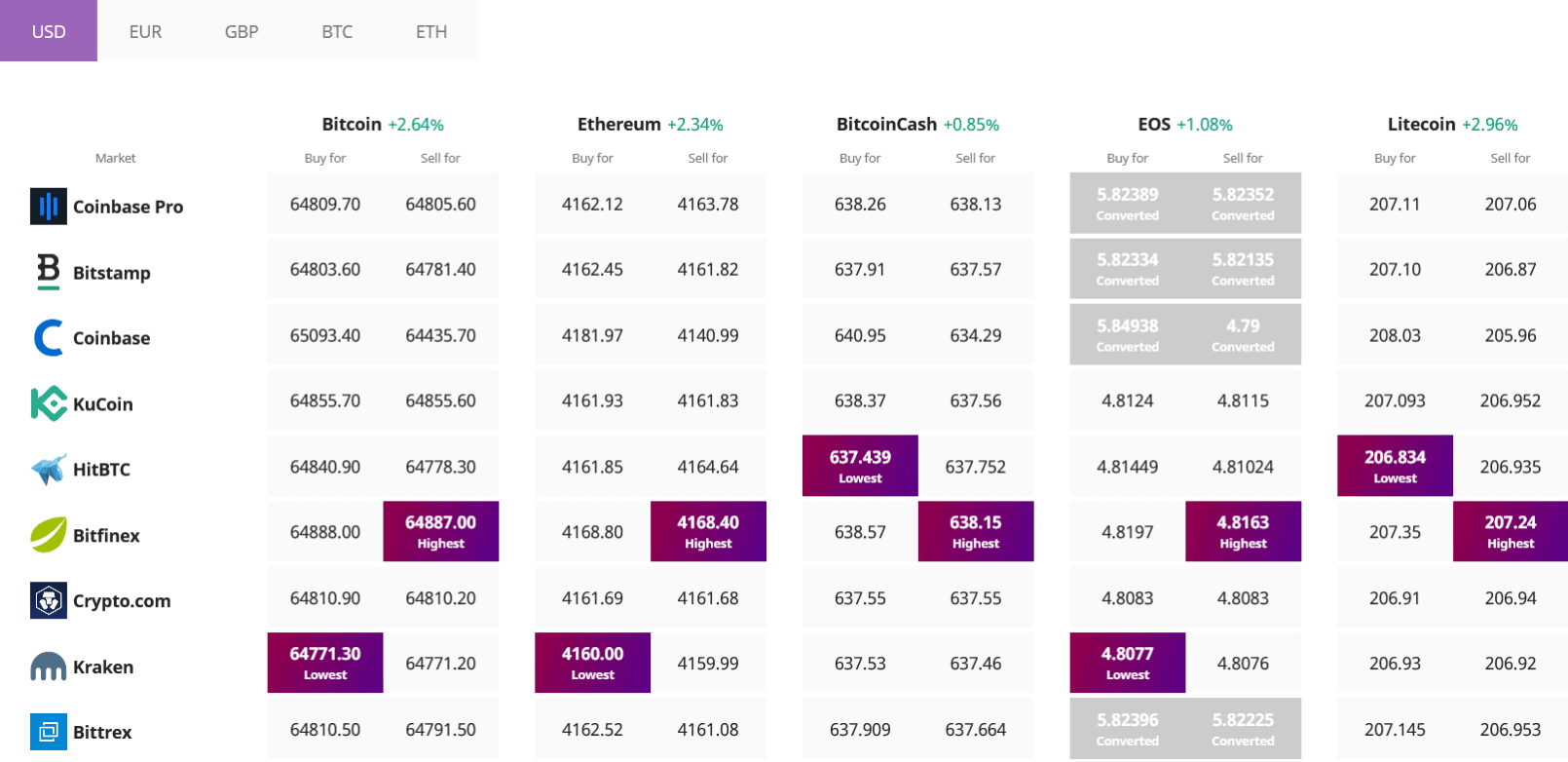
Task: Click the Ethereum column heading
Action: click(x=618, y=124)
